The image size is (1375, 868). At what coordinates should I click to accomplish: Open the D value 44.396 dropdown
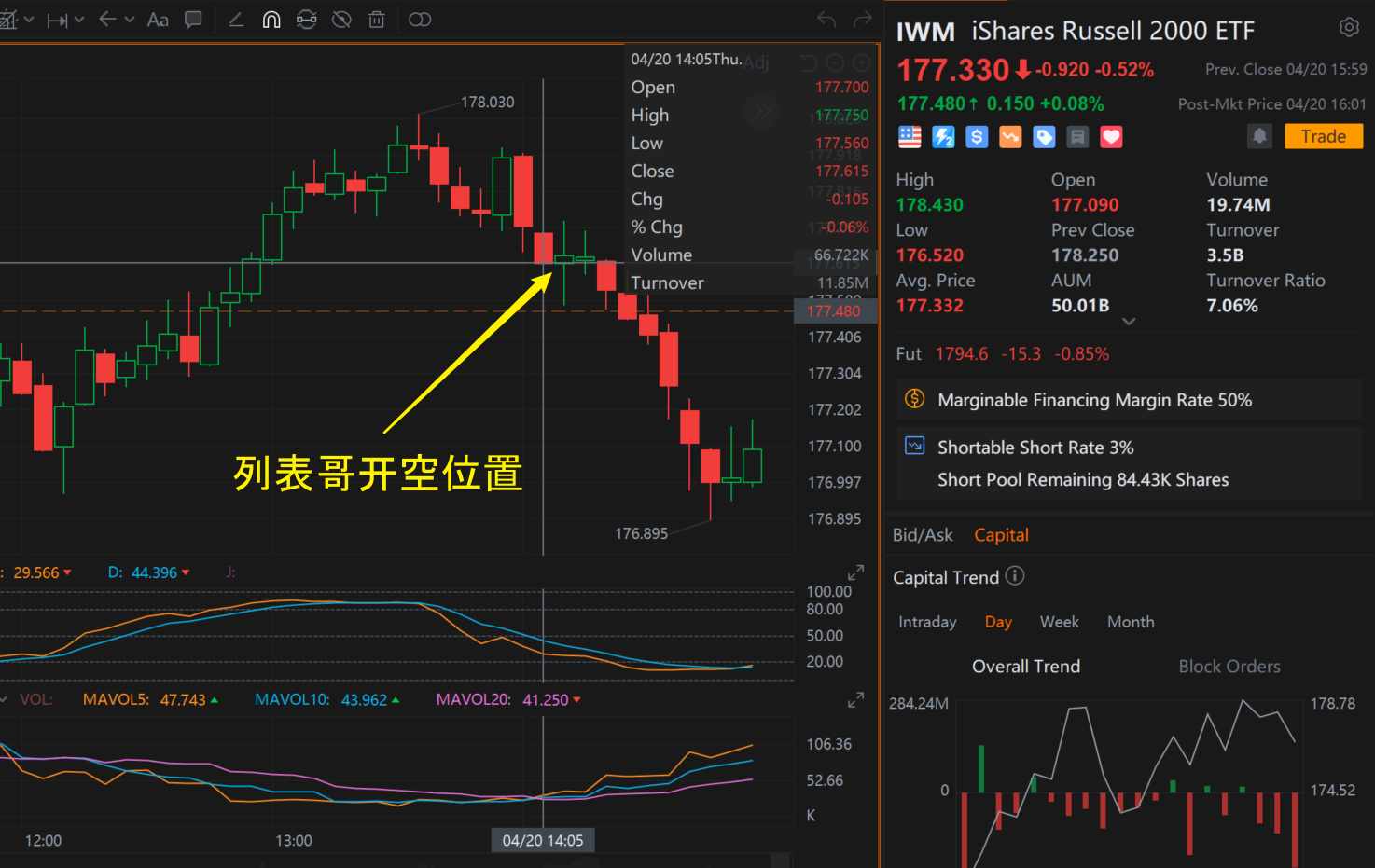(x=186, y=572)
